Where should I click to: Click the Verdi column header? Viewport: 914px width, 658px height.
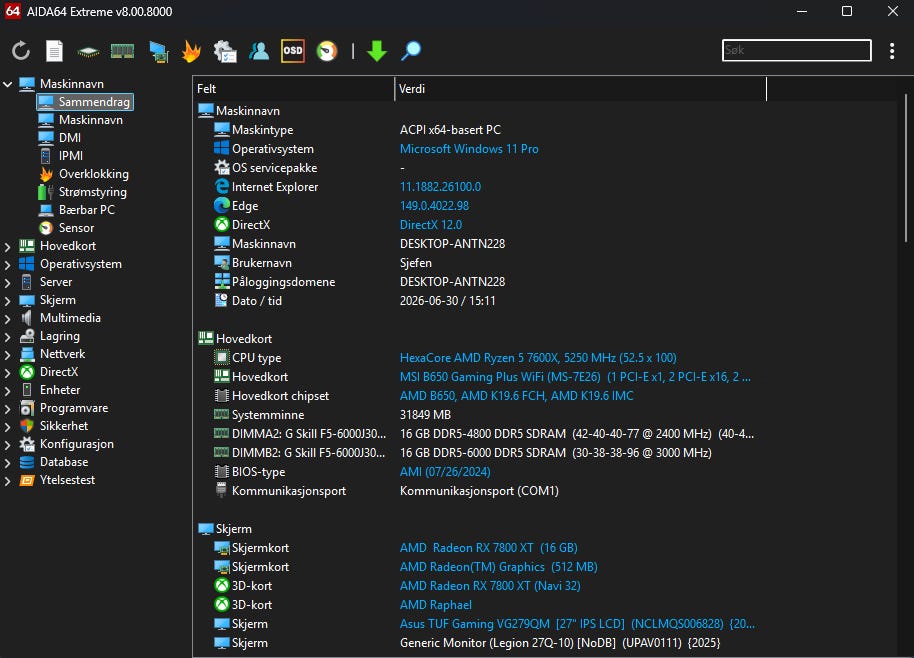581,89
